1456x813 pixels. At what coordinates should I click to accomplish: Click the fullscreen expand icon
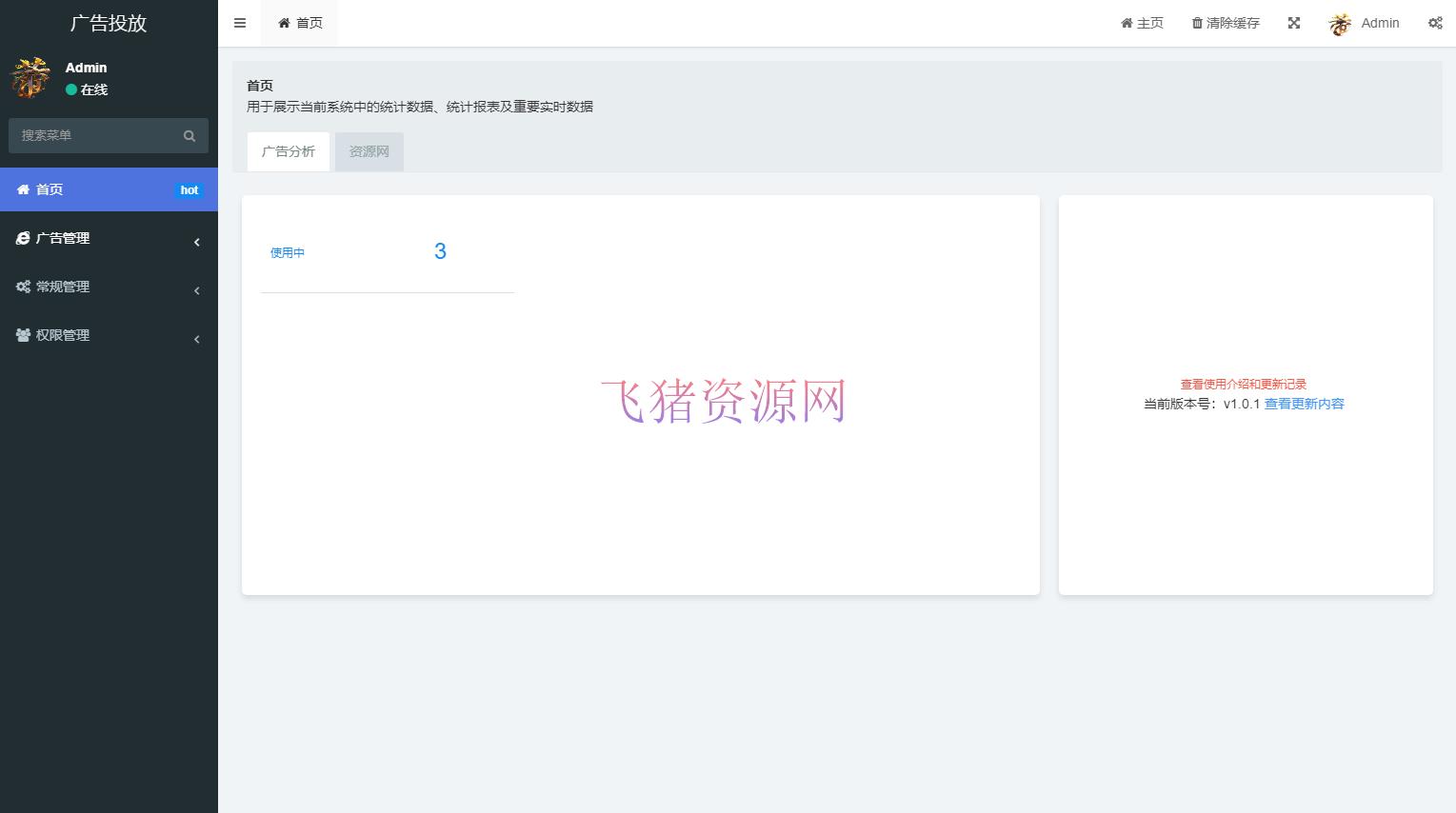(1293, 23)
